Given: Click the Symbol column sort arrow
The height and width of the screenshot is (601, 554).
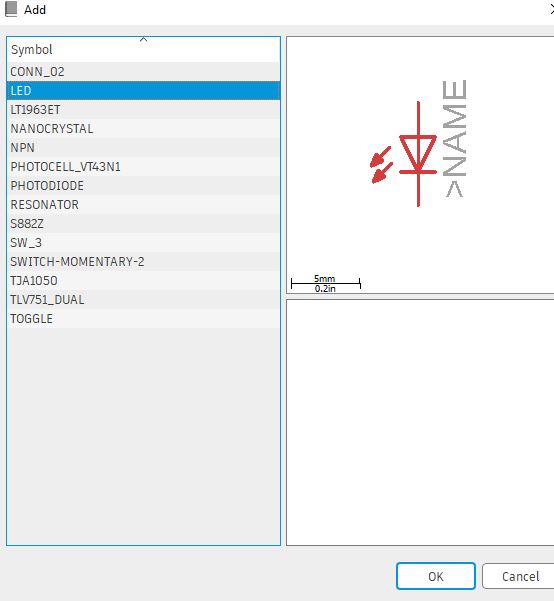Looking at the screenshot, I should pos(143,39).
